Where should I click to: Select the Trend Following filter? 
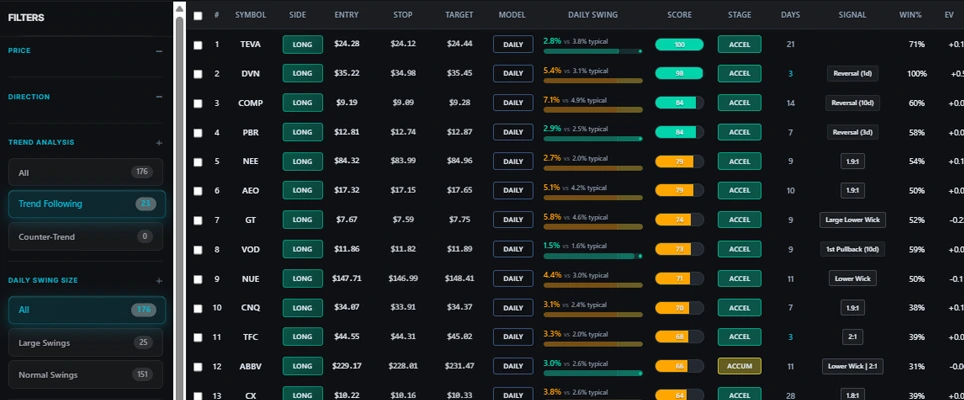[x=87, y=204]
